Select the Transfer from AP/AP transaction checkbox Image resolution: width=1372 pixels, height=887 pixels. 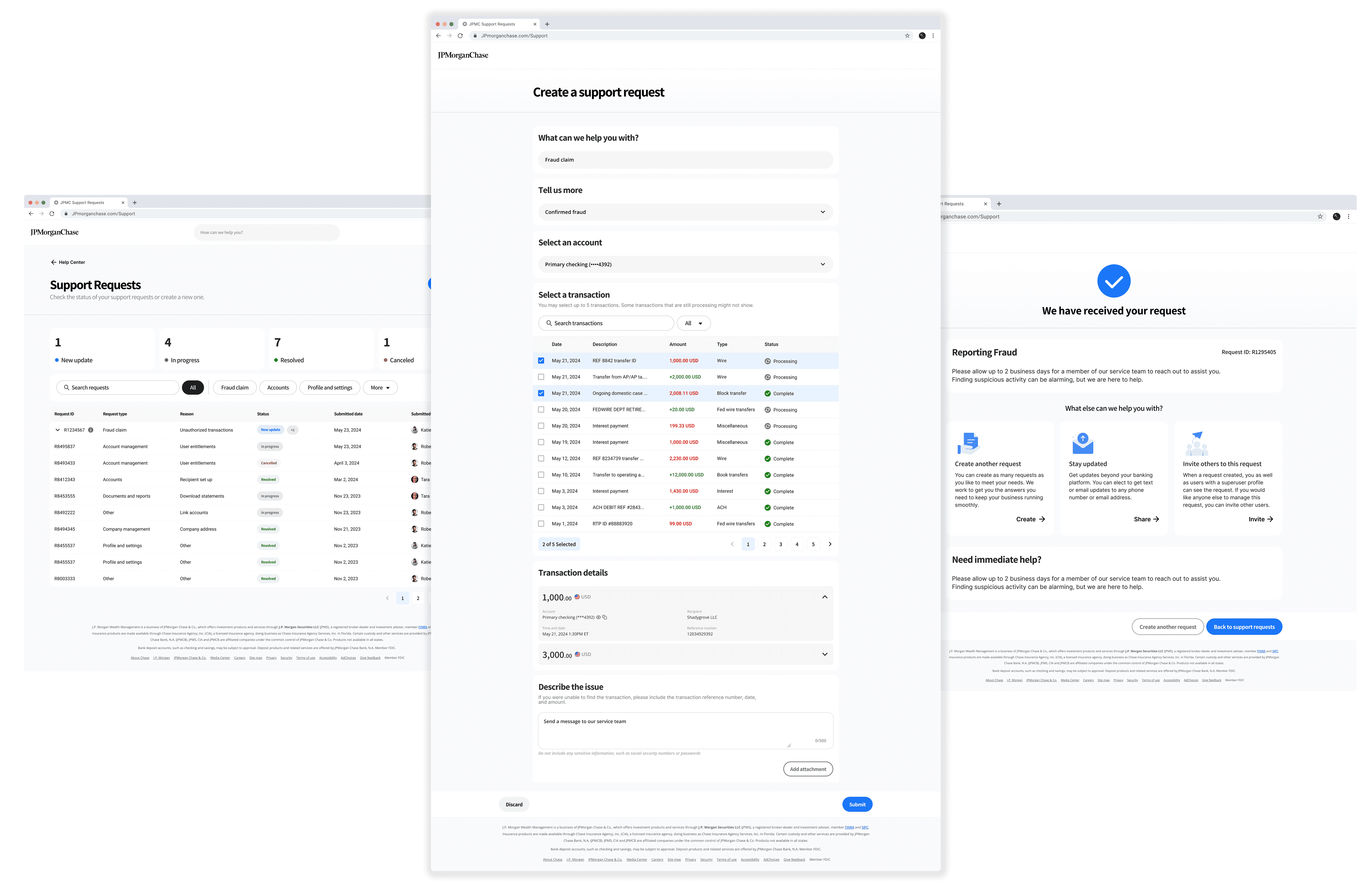(x=541, y=377)
